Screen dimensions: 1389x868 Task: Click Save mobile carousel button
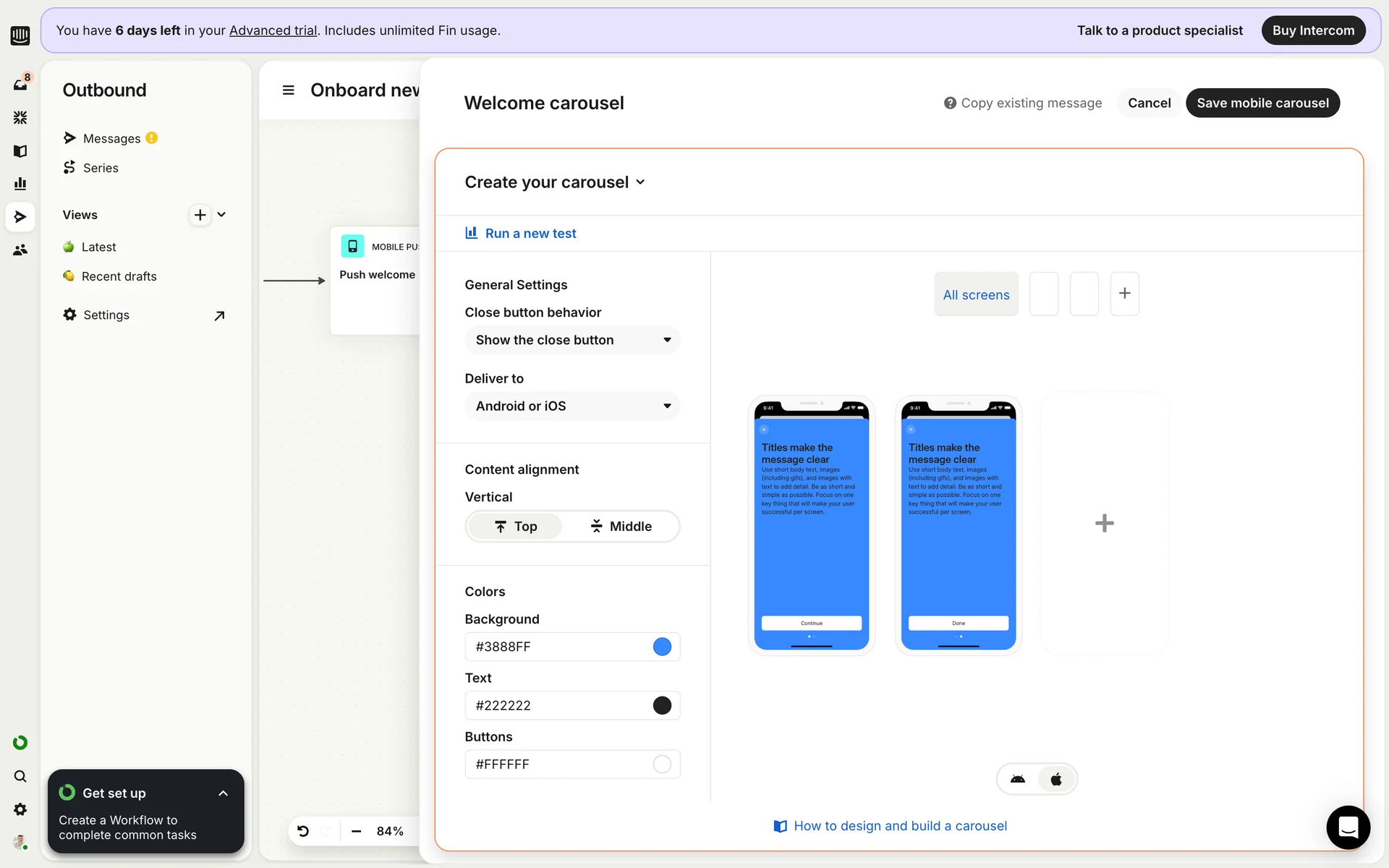coord(1262,103)
